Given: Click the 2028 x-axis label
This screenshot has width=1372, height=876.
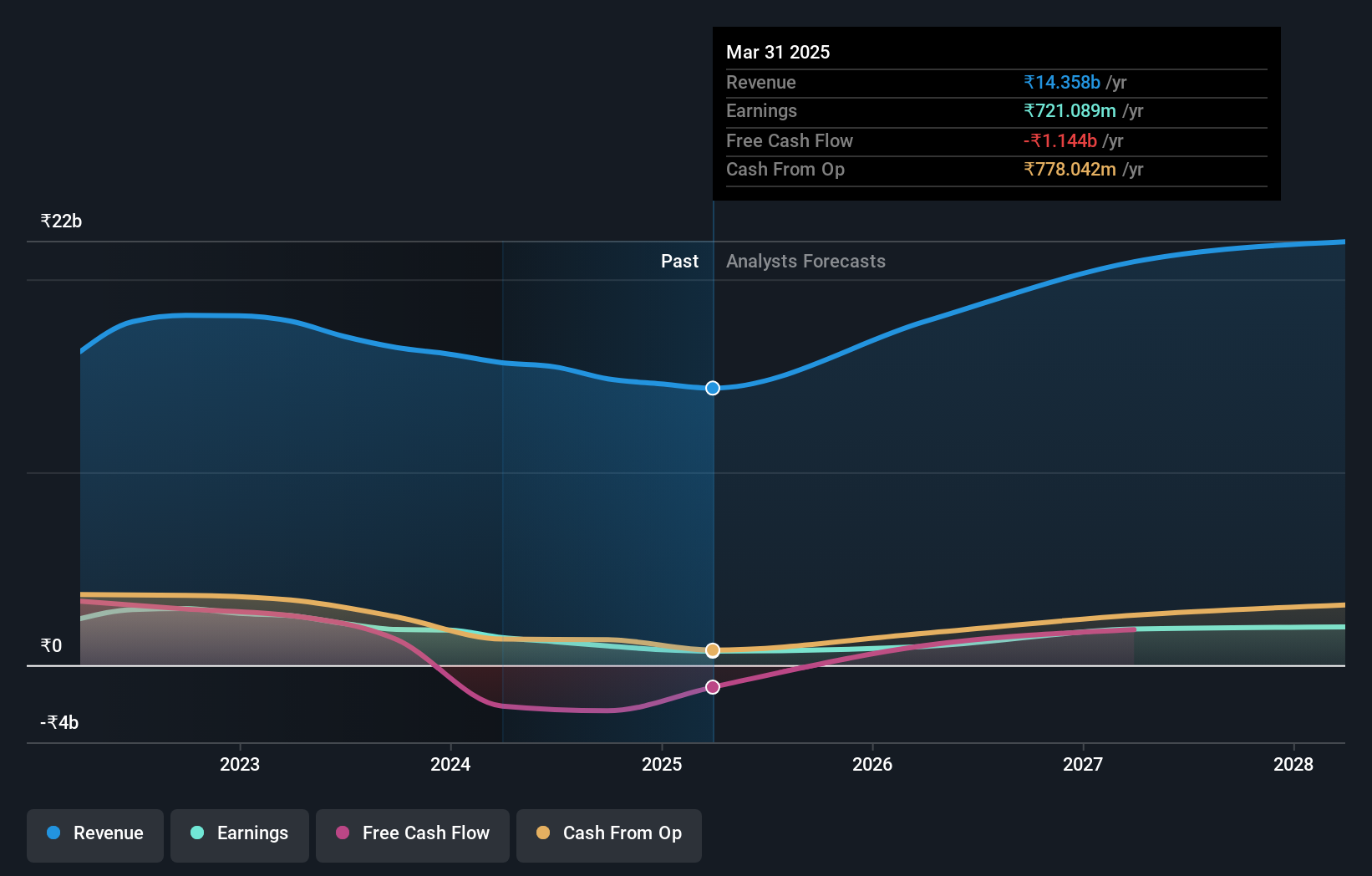Looking at the screenshot, I should (x=1293, y=764).
